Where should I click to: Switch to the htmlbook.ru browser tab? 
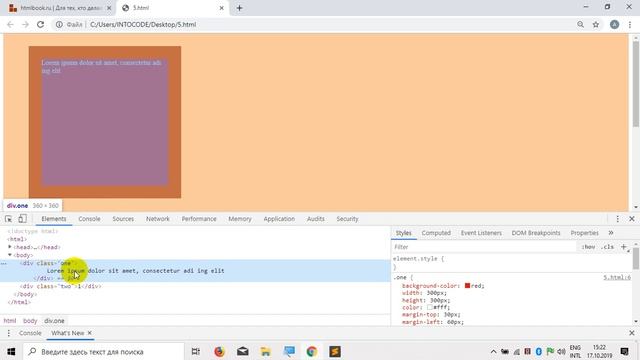(60, 8)
